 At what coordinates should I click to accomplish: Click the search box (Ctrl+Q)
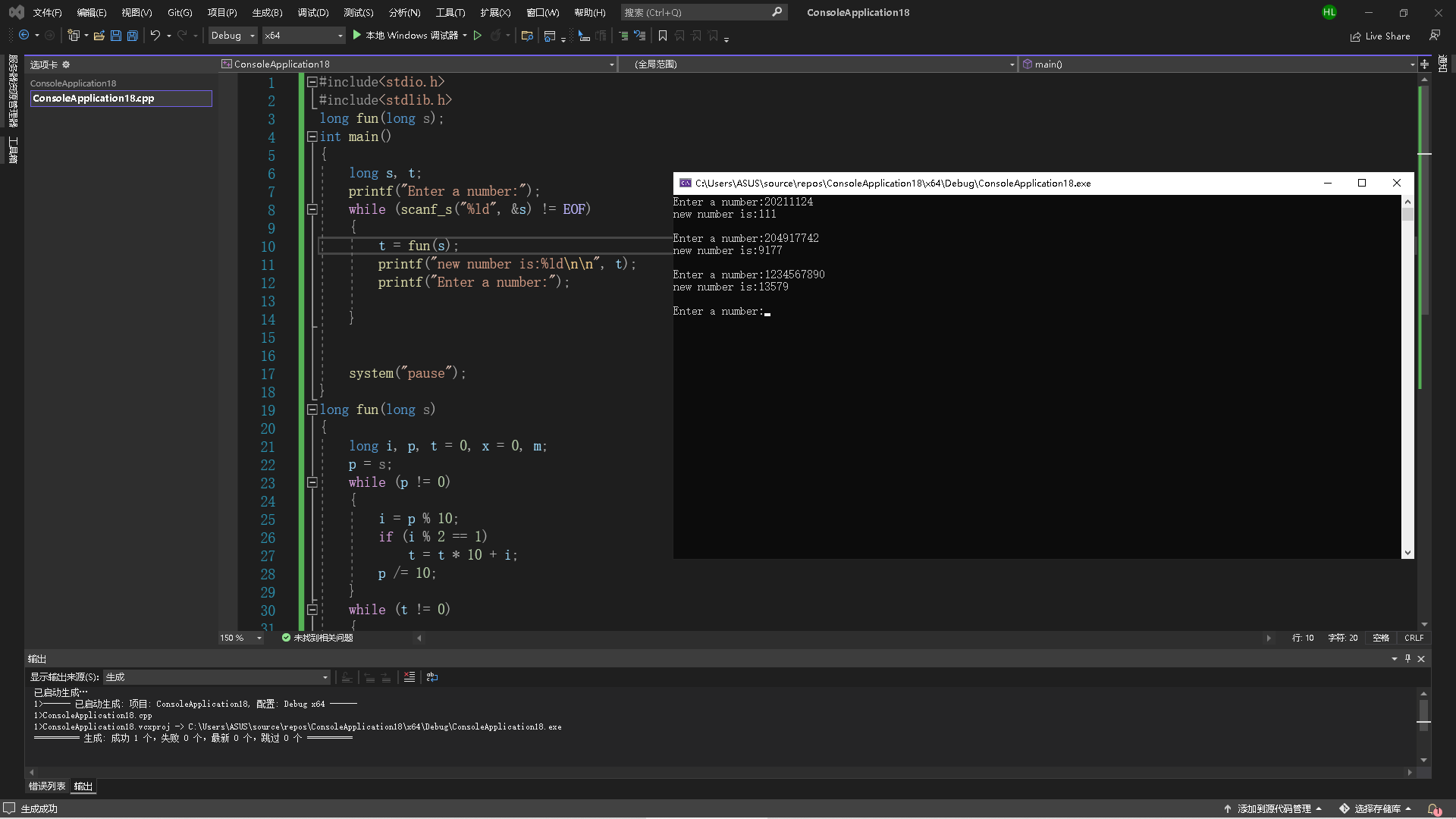pos(696,12)
